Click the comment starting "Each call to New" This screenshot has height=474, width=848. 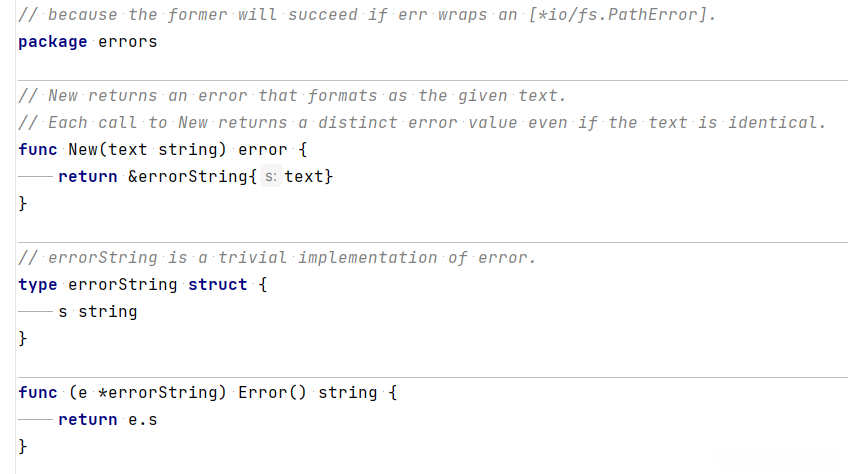(x=422, y=123)
